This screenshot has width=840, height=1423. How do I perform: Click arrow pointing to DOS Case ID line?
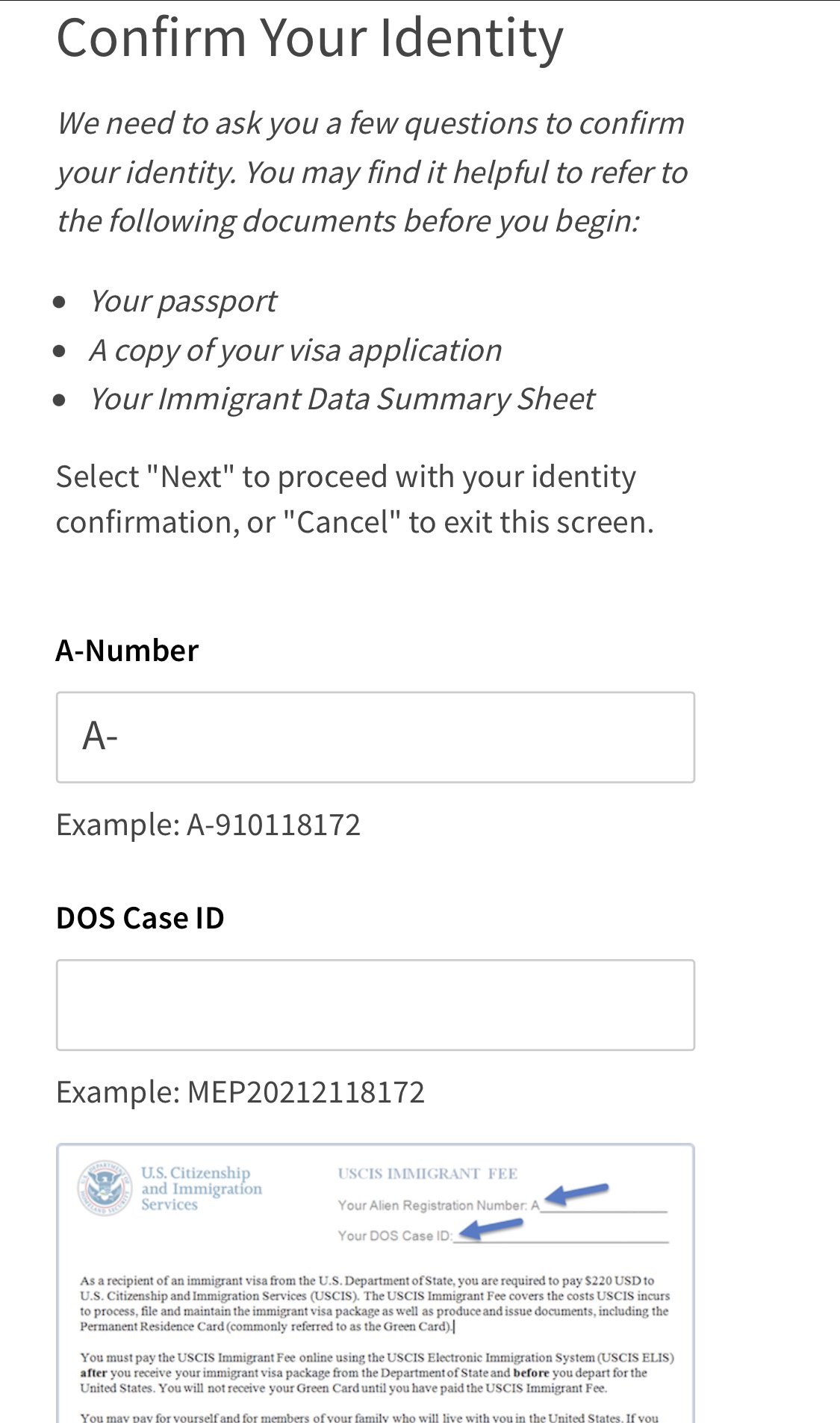[490, 1228]
